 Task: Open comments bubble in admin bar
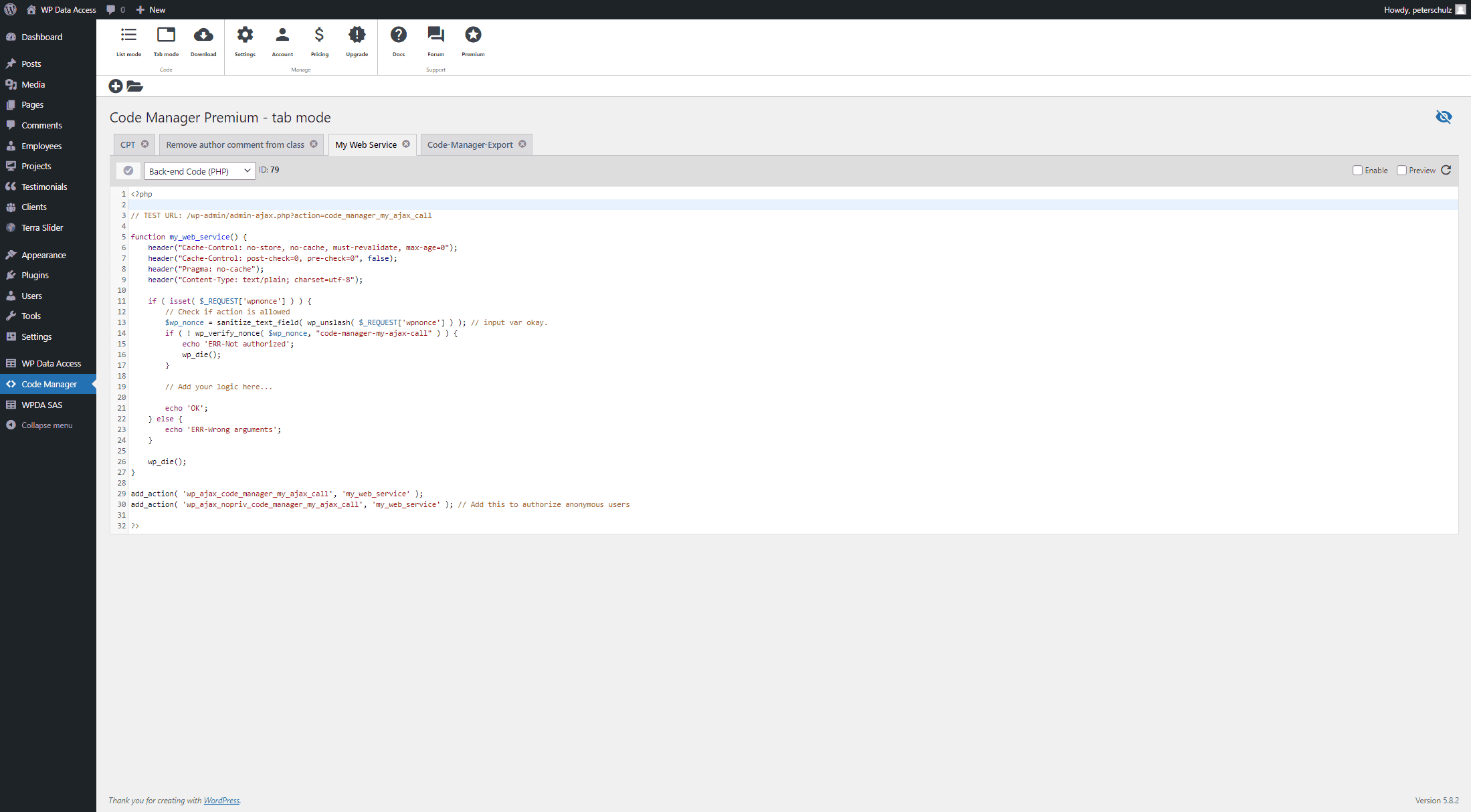pyautogui.click(x=116, y=9)
